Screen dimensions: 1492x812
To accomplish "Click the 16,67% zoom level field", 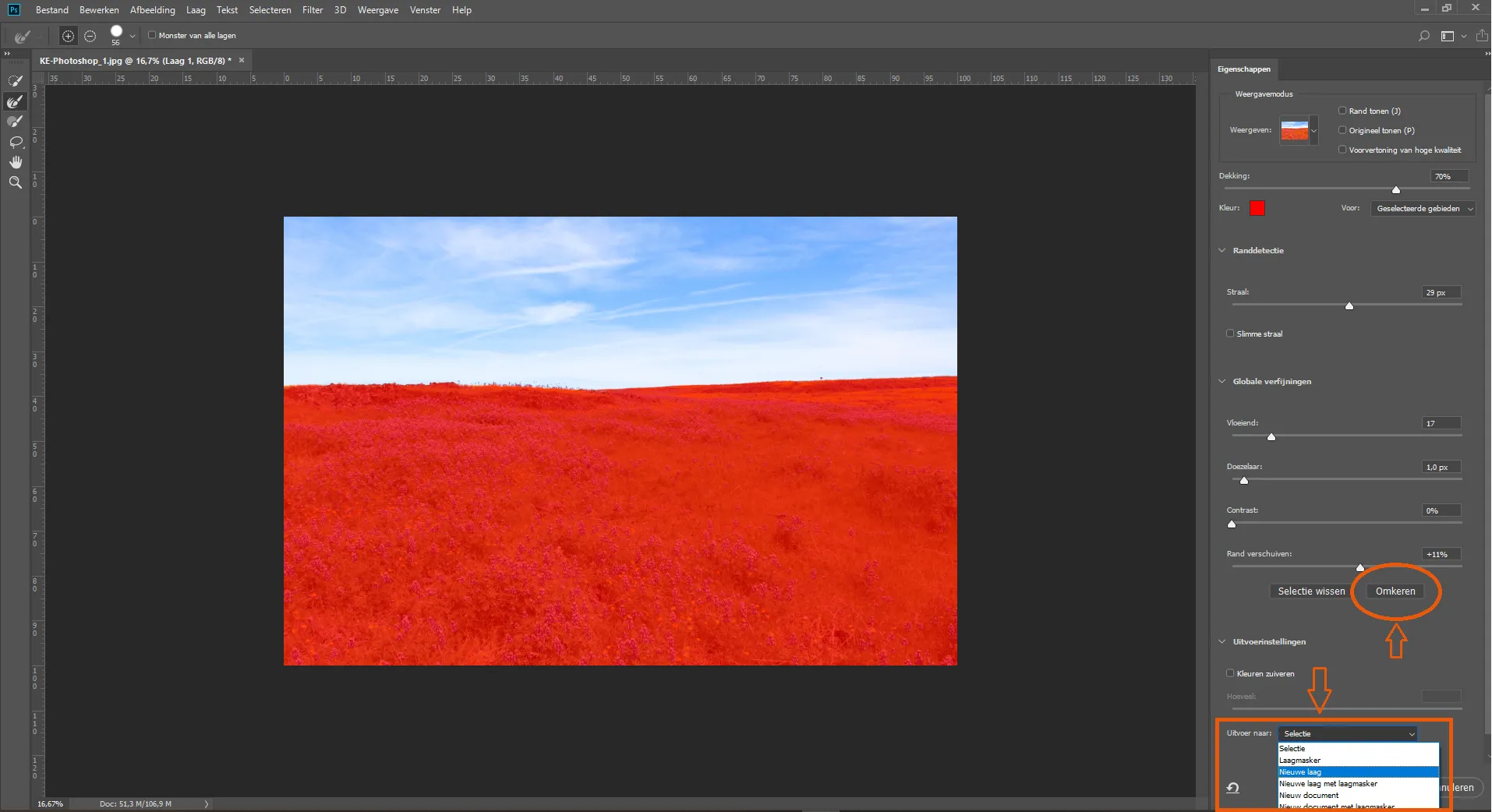I will click(x=51, y=803).
